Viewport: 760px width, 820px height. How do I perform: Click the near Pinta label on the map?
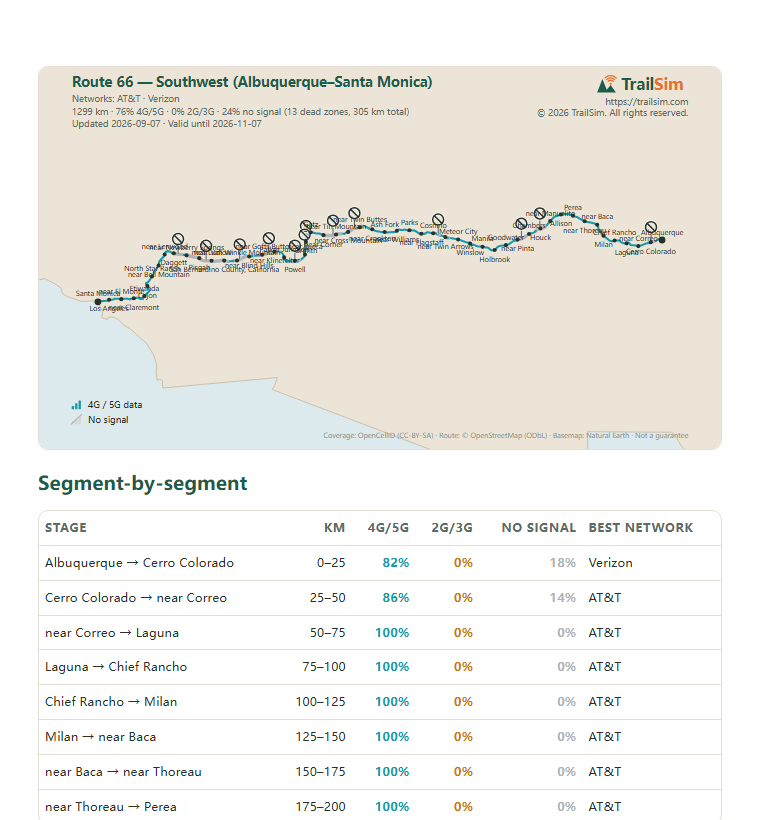tap(518, 248)
